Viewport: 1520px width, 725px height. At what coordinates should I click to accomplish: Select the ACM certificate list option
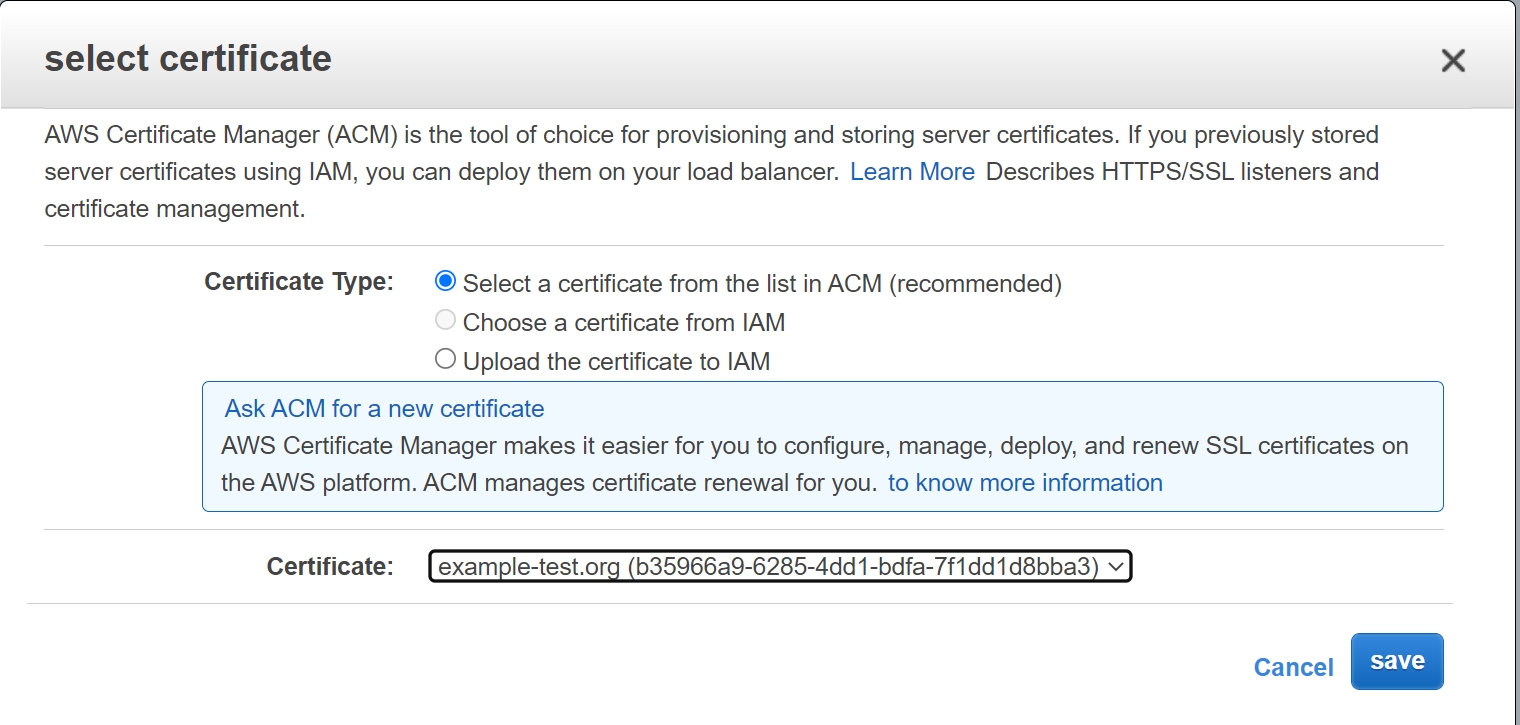[x=446, y=282]
